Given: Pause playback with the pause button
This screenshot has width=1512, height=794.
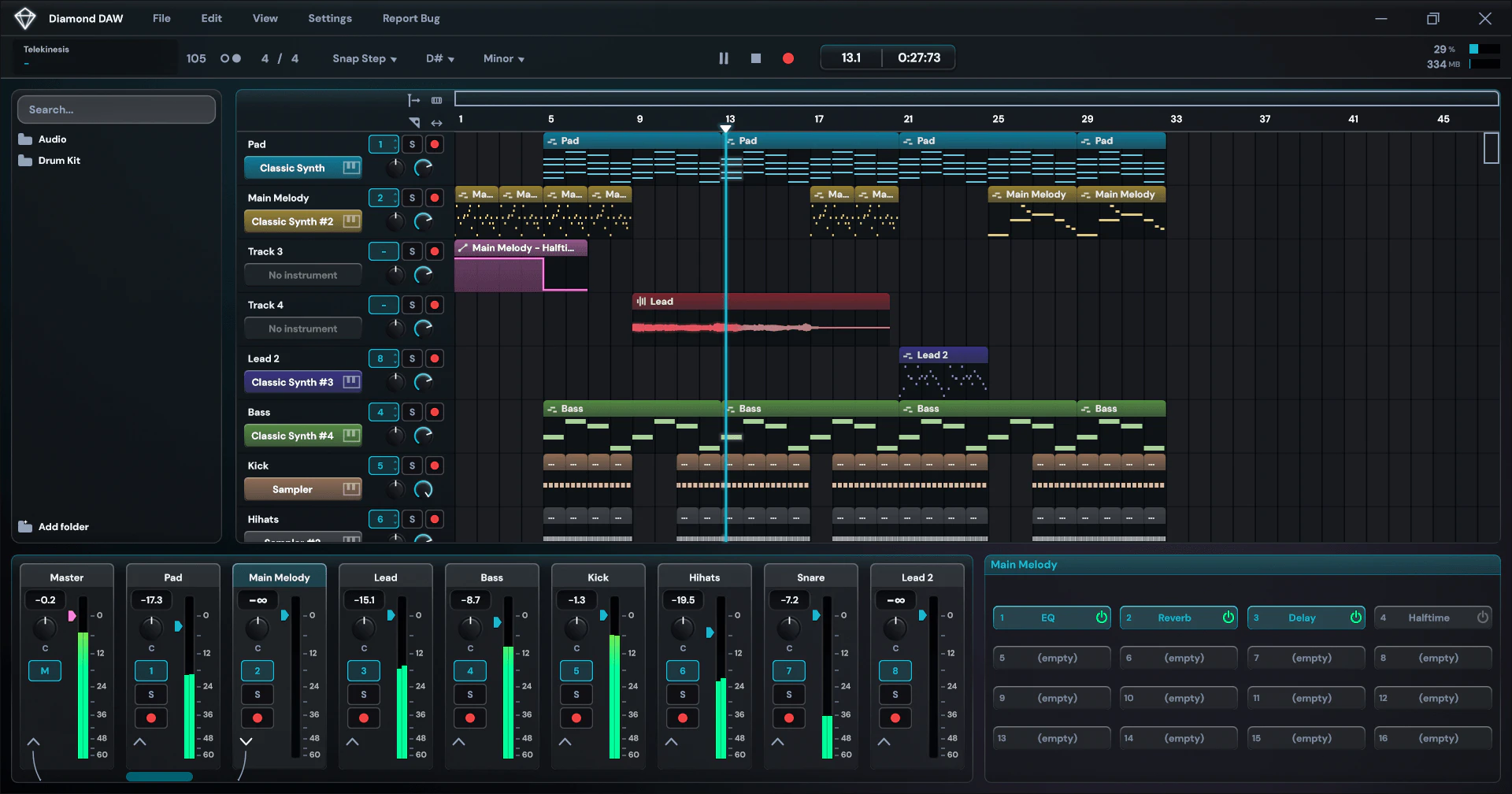Looking at the screenshot, I should click(x=724, y=58).
